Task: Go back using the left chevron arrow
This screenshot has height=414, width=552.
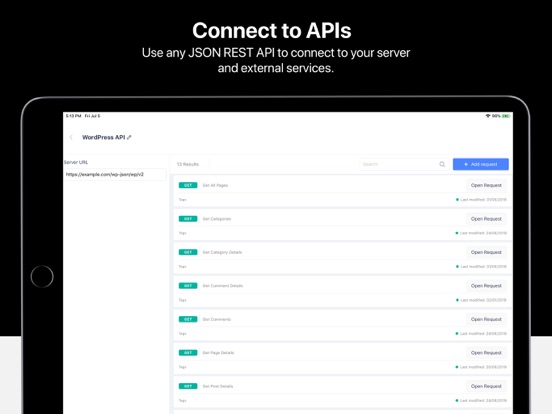Action: [71, 137]
